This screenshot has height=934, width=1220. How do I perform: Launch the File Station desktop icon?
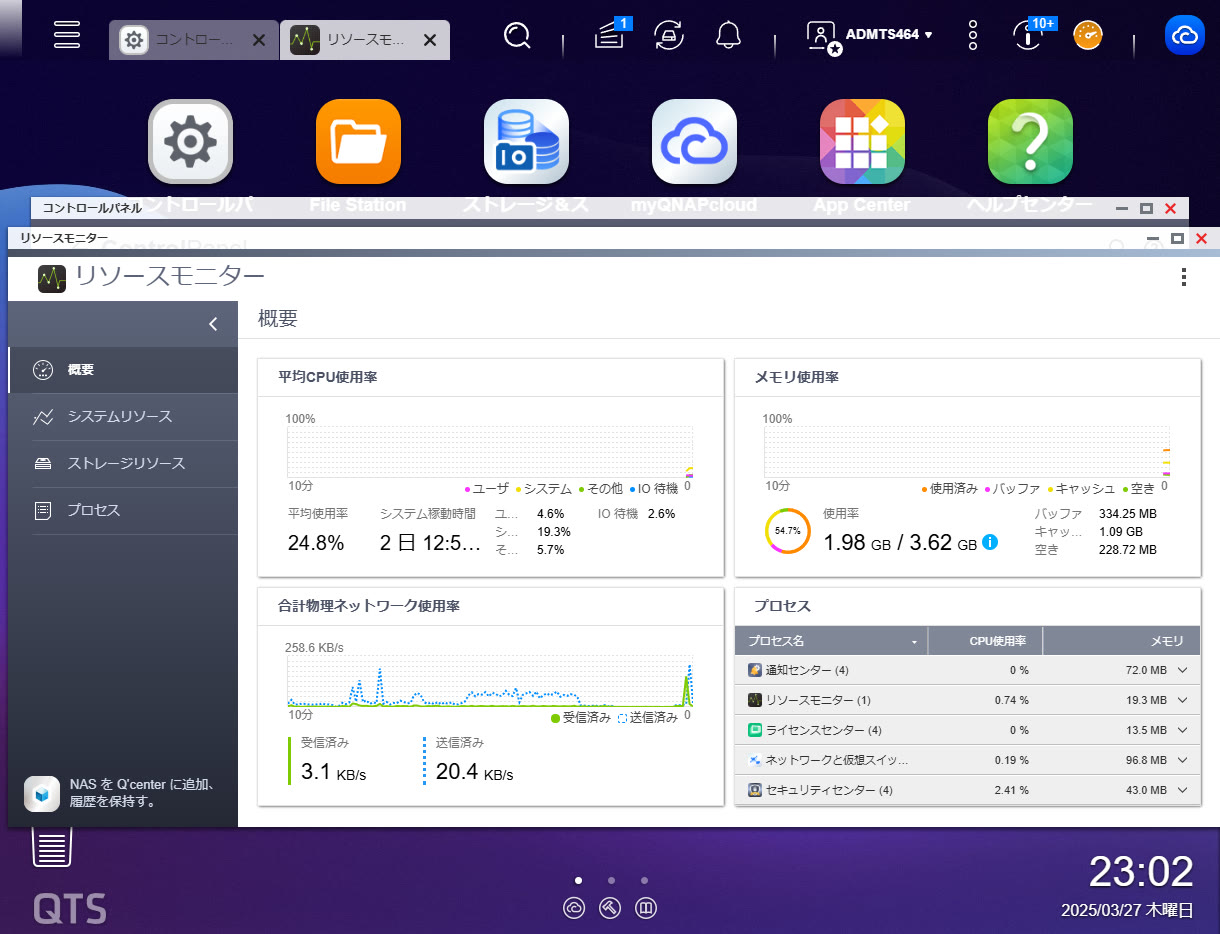(358, 142)
